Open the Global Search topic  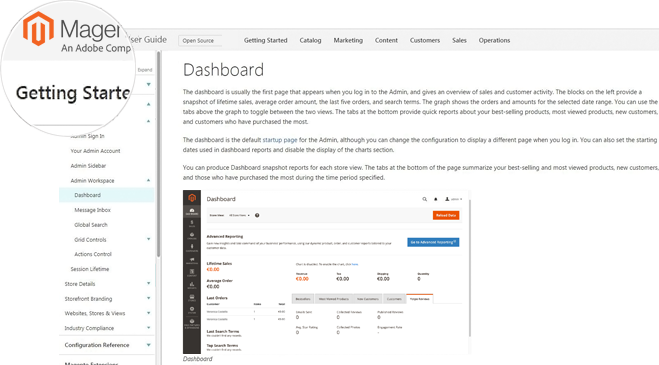tap(91, 225)
